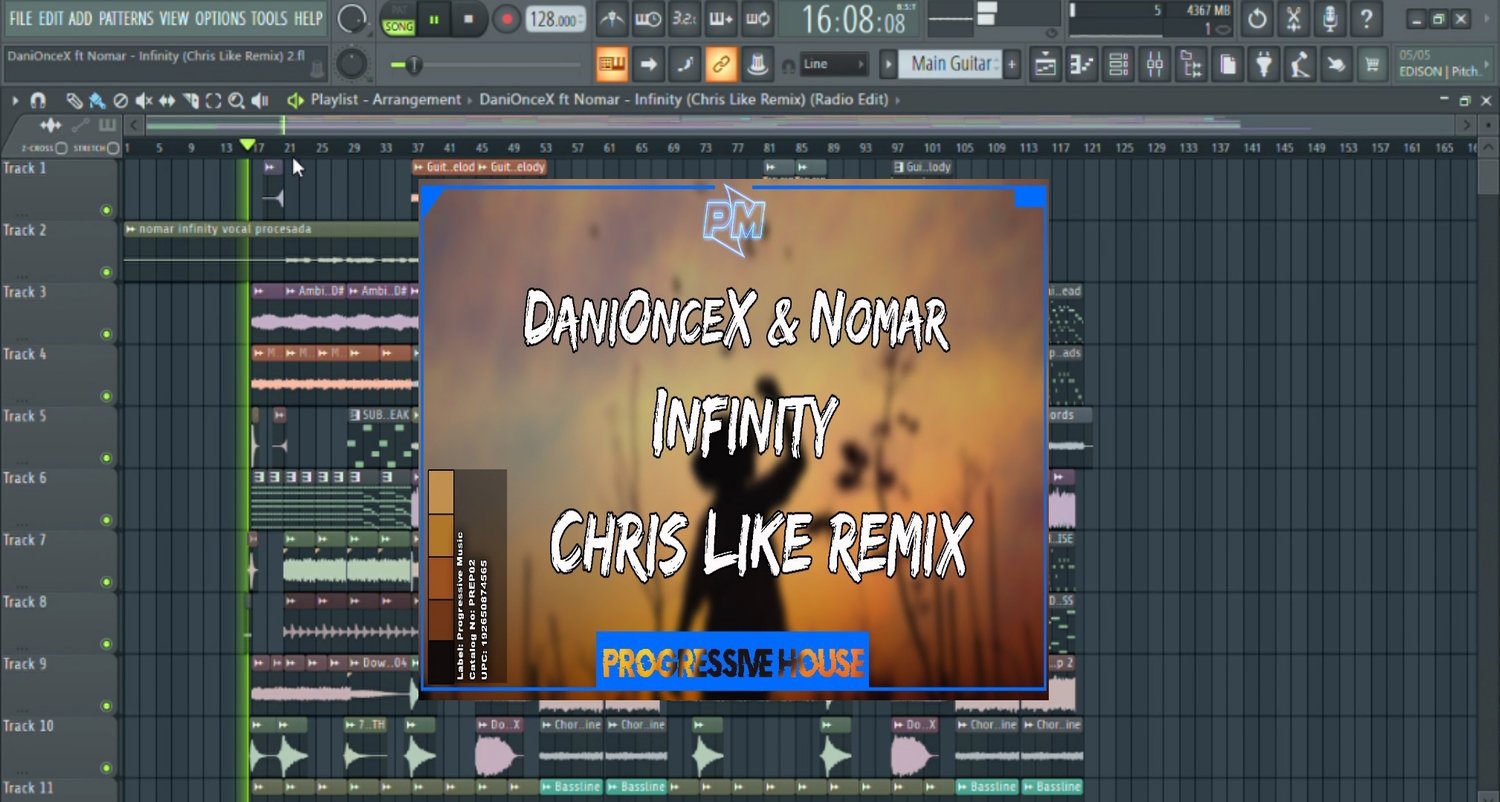The width and height of the screenshot is (1500, 802).
Task: Select the playlist Select tool
Action: click(x=213, y=100)
